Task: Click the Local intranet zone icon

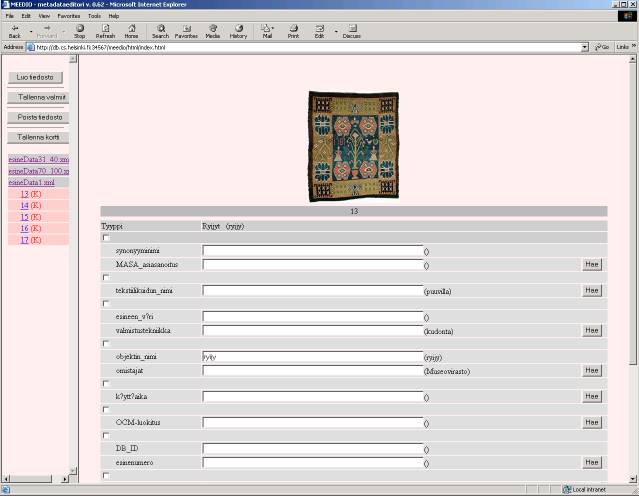Action: [566, 489]
